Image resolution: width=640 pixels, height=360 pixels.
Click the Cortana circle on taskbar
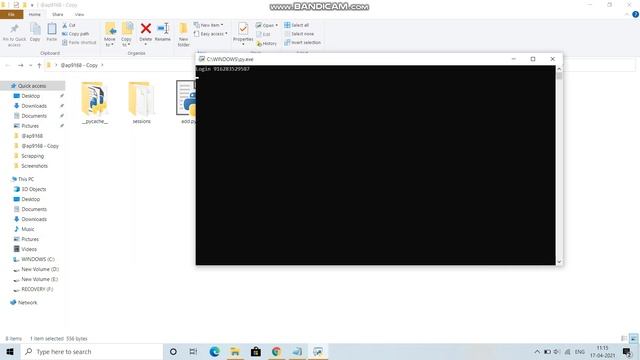(x=173, y=352)
